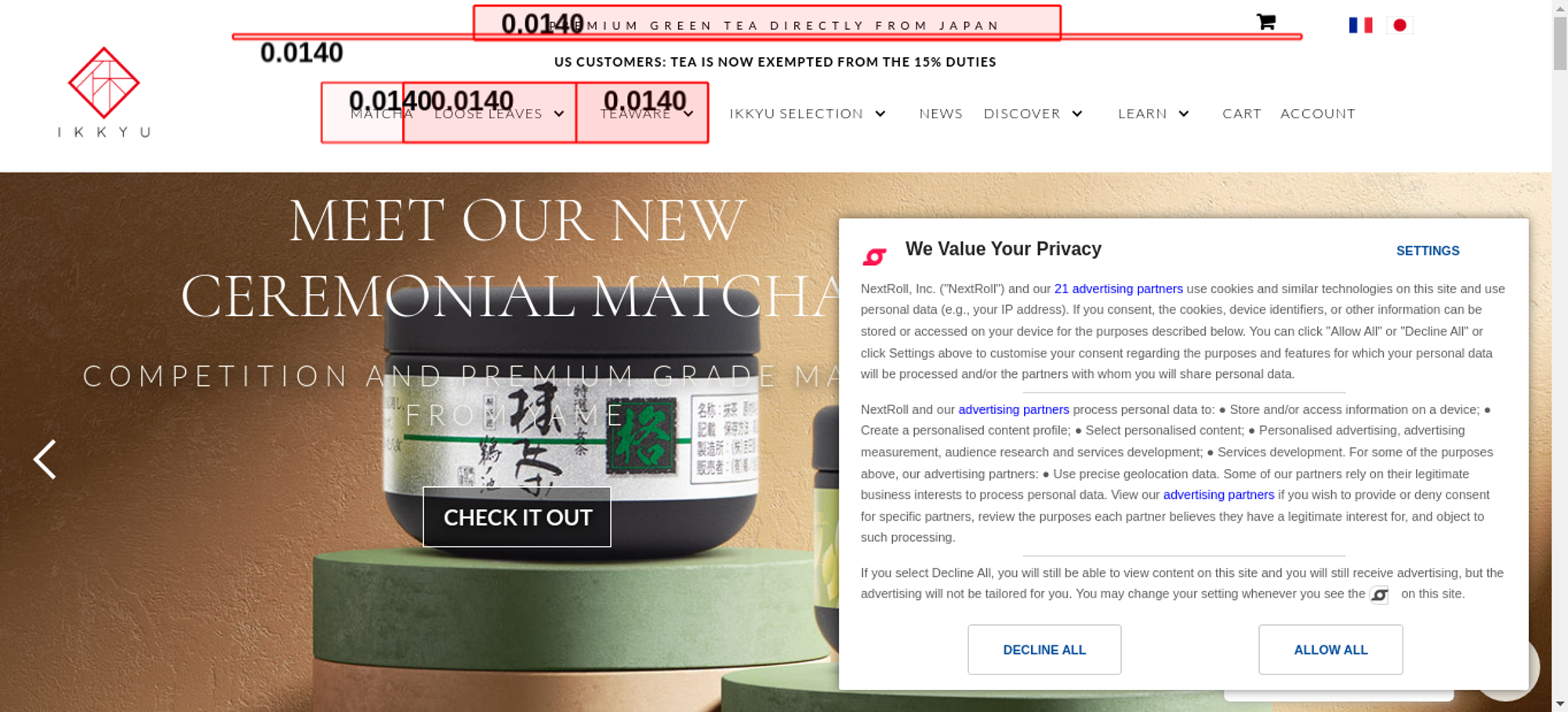Go to the Account page

point(1318,114)
